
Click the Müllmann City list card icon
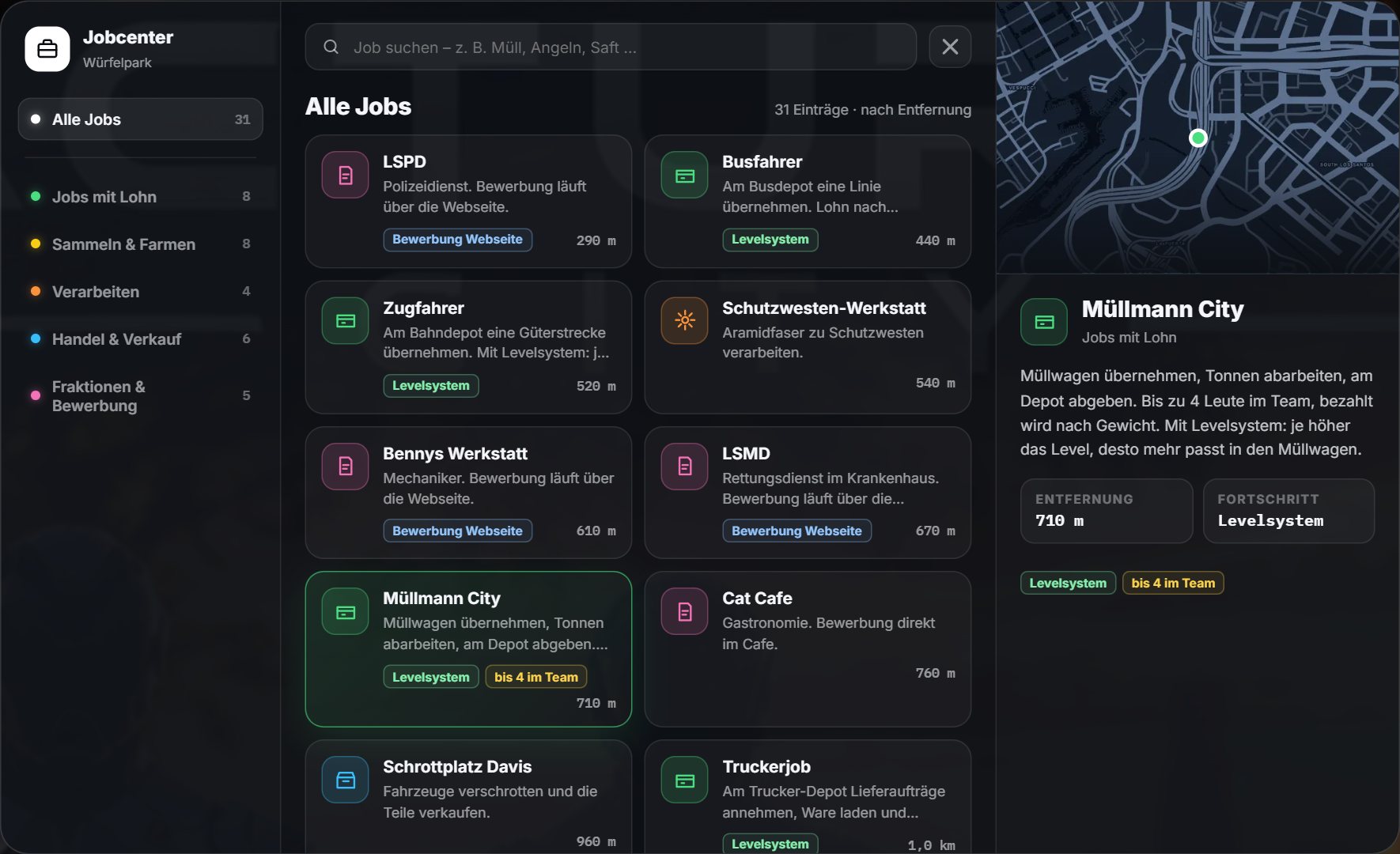click(x=346, y=612)
